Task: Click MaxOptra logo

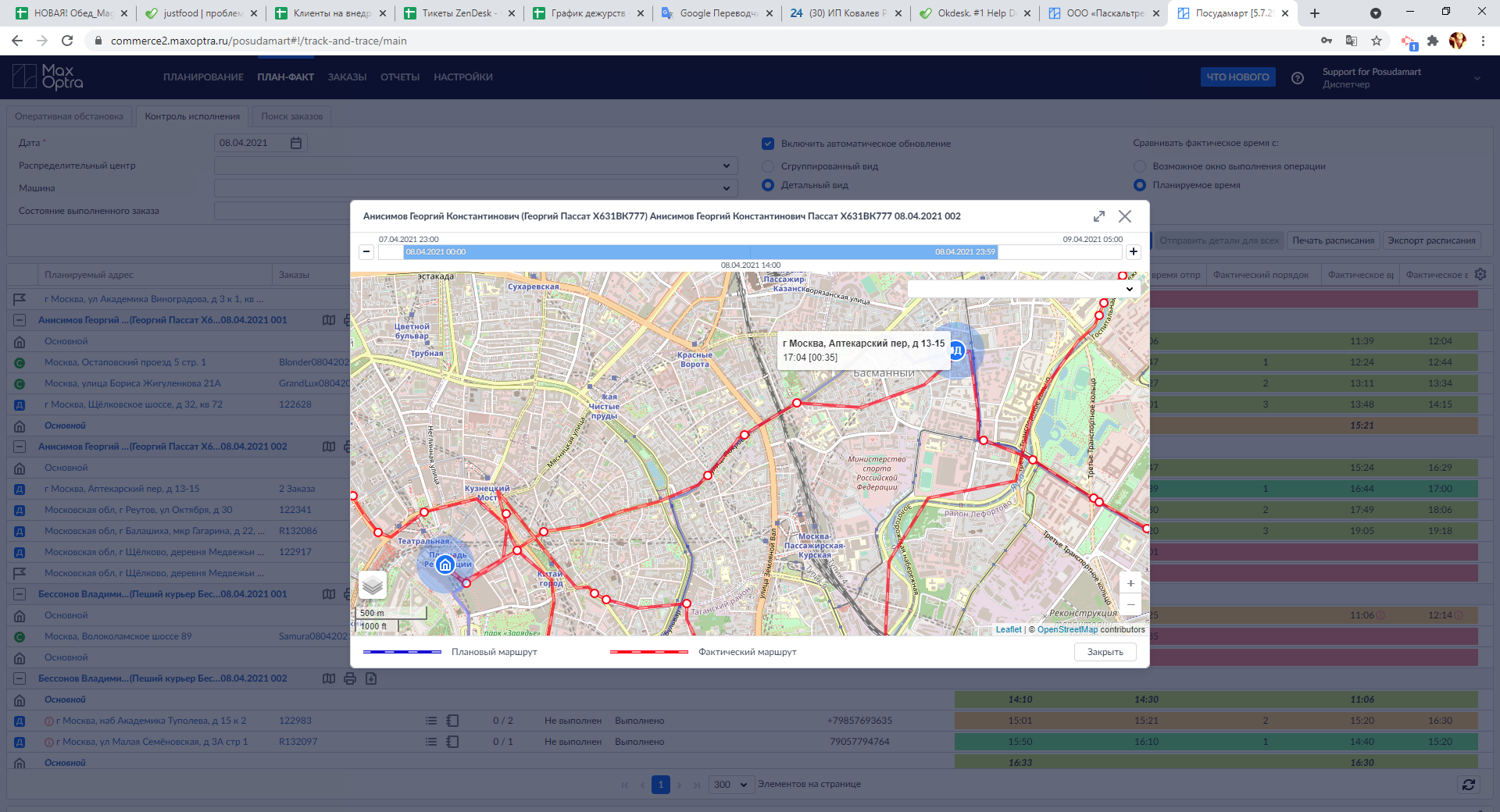Action: (x=48, y=77)
